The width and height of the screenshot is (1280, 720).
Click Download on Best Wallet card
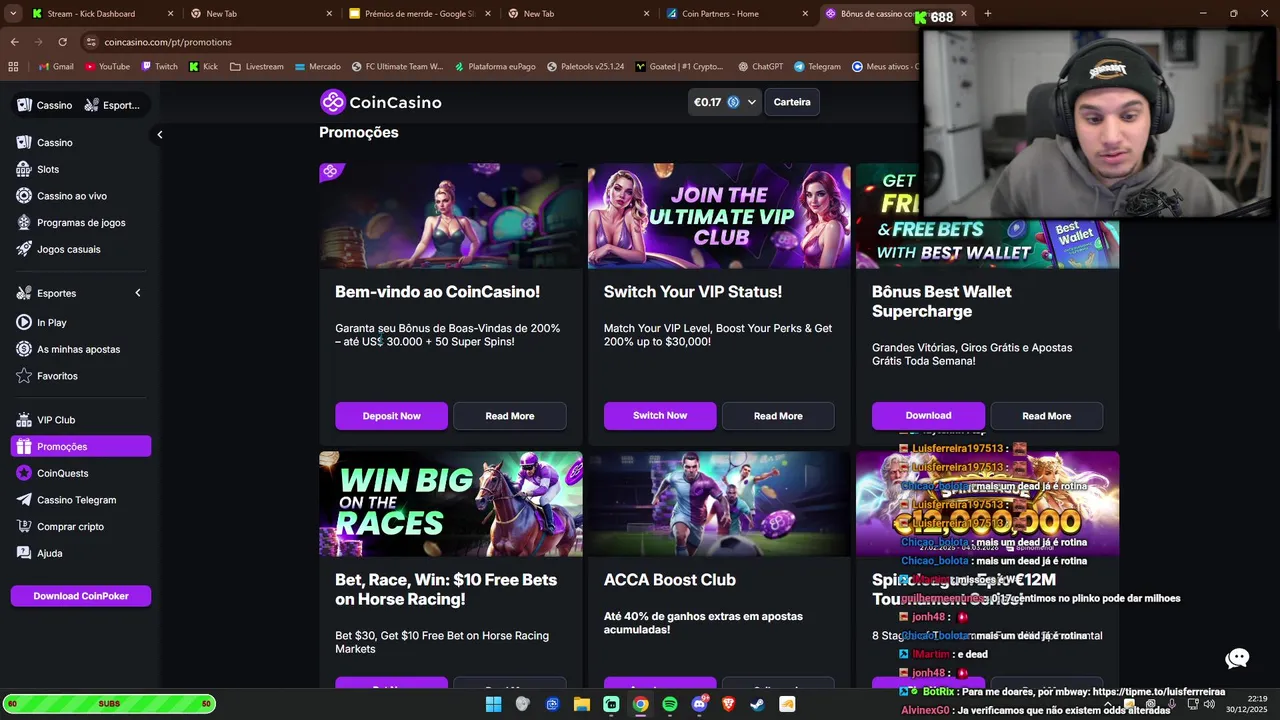(x=928, y=416)
